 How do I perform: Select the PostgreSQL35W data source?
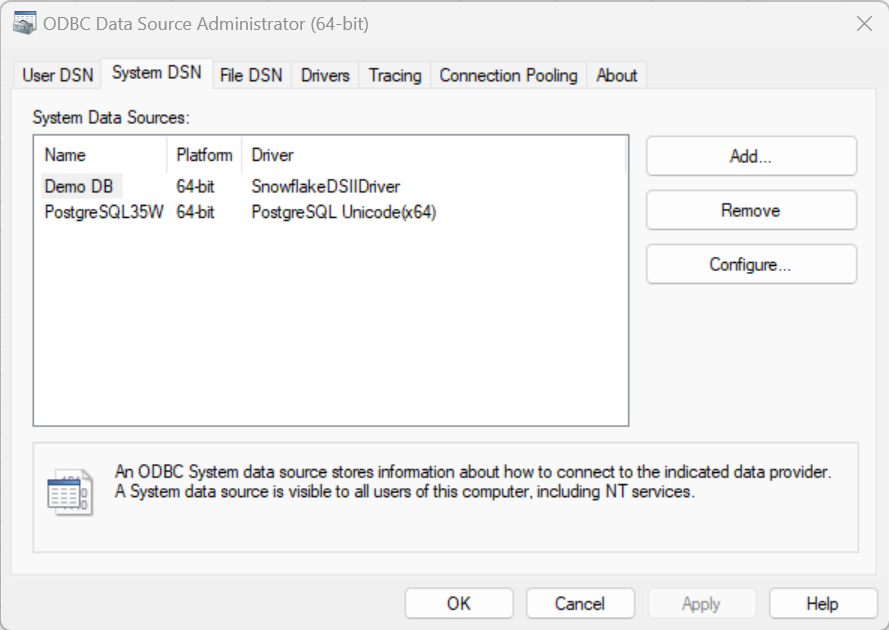pyautogui.click(x=103, y=212)
